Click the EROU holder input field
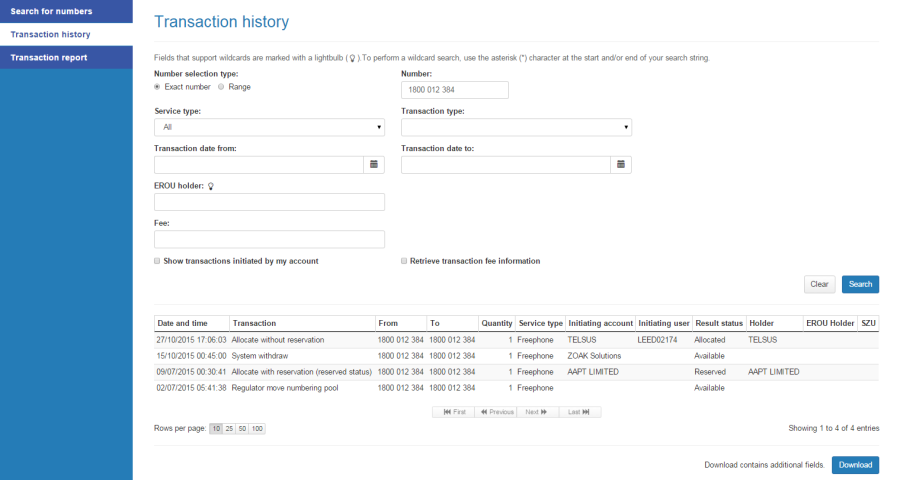This screenshot has height=480, width=900. coord(269,202)
